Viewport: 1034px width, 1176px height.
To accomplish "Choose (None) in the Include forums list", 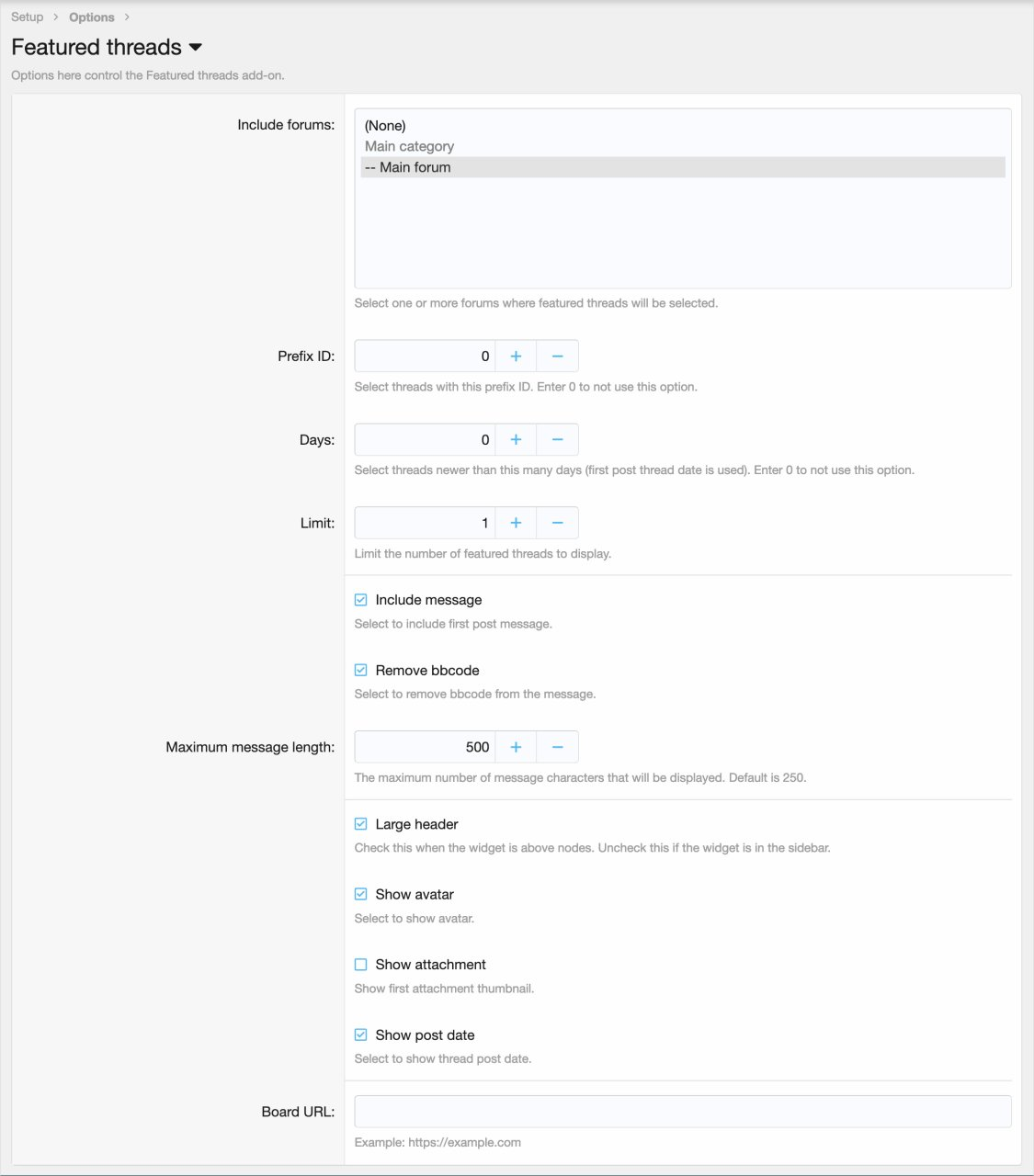I will pos(385,126).
